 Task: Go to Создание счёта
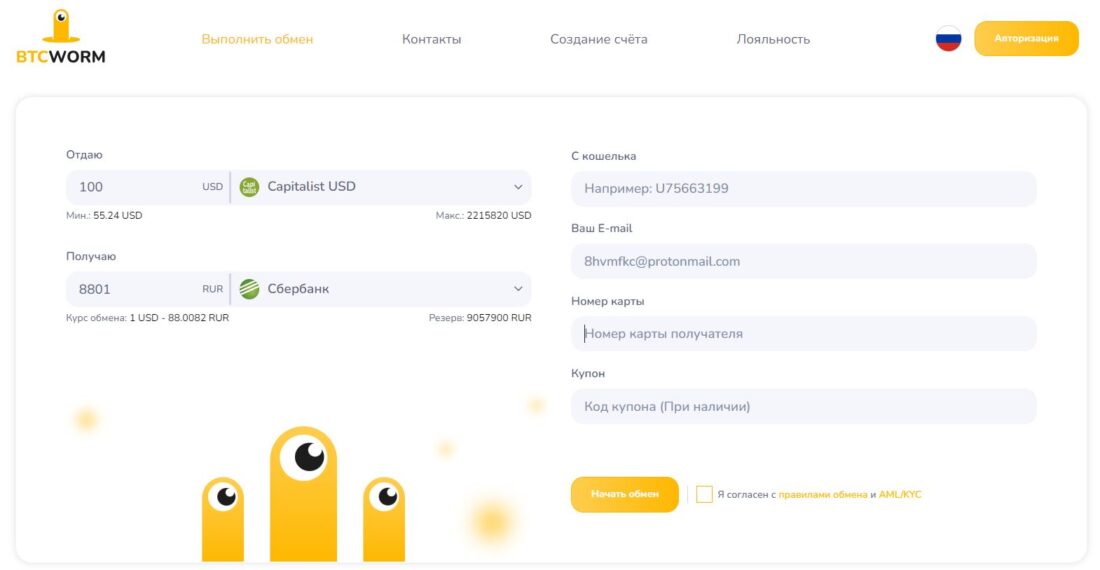pos(598,39)
